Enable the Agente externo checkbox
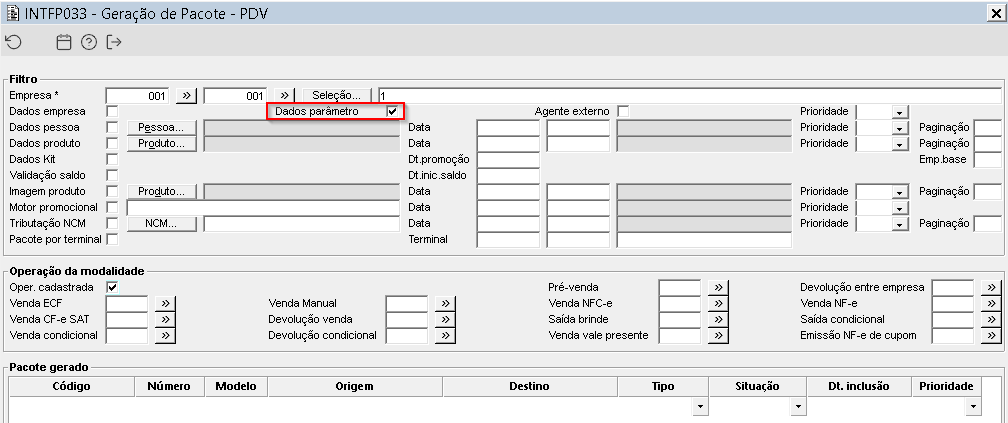 click(x=623, y=111)
